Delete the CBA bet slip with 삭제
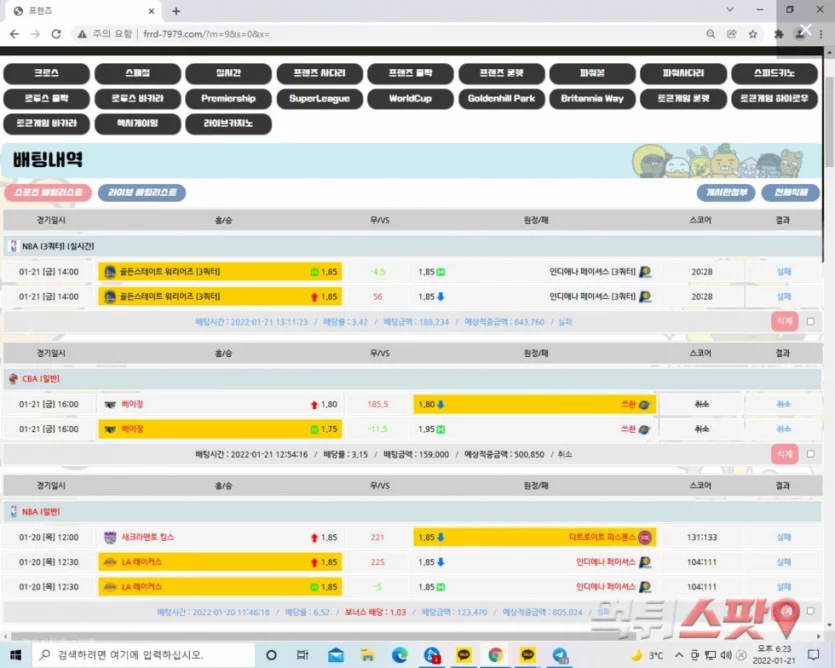The width and height of the screenshot is (835, 668). click(x=784, y=454)
